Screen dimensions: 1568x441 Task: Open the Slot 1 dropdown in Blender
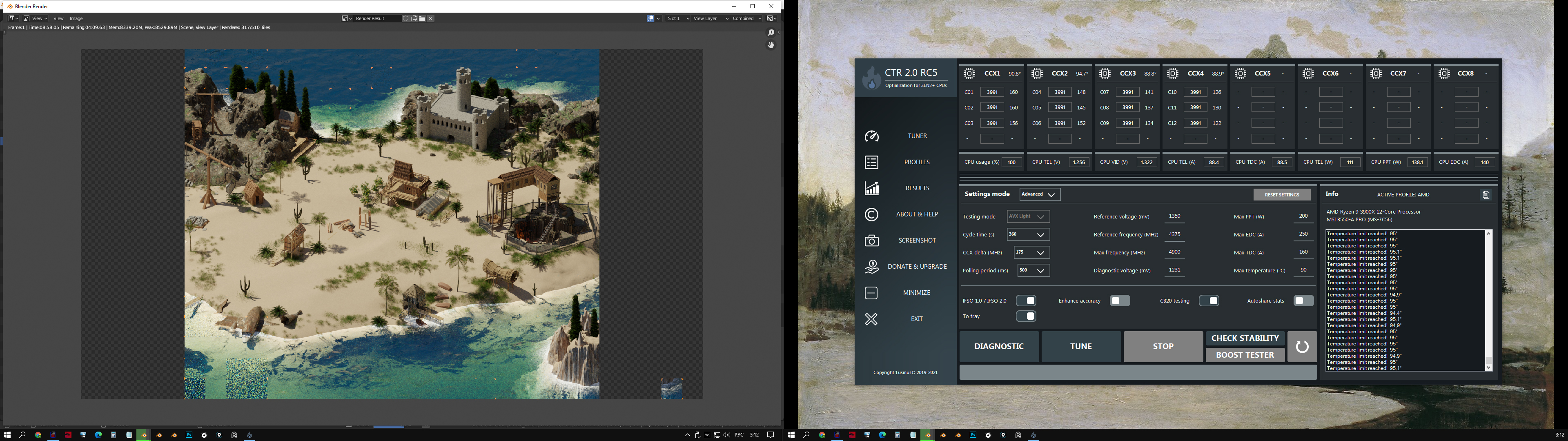click(x=677, y=18)
